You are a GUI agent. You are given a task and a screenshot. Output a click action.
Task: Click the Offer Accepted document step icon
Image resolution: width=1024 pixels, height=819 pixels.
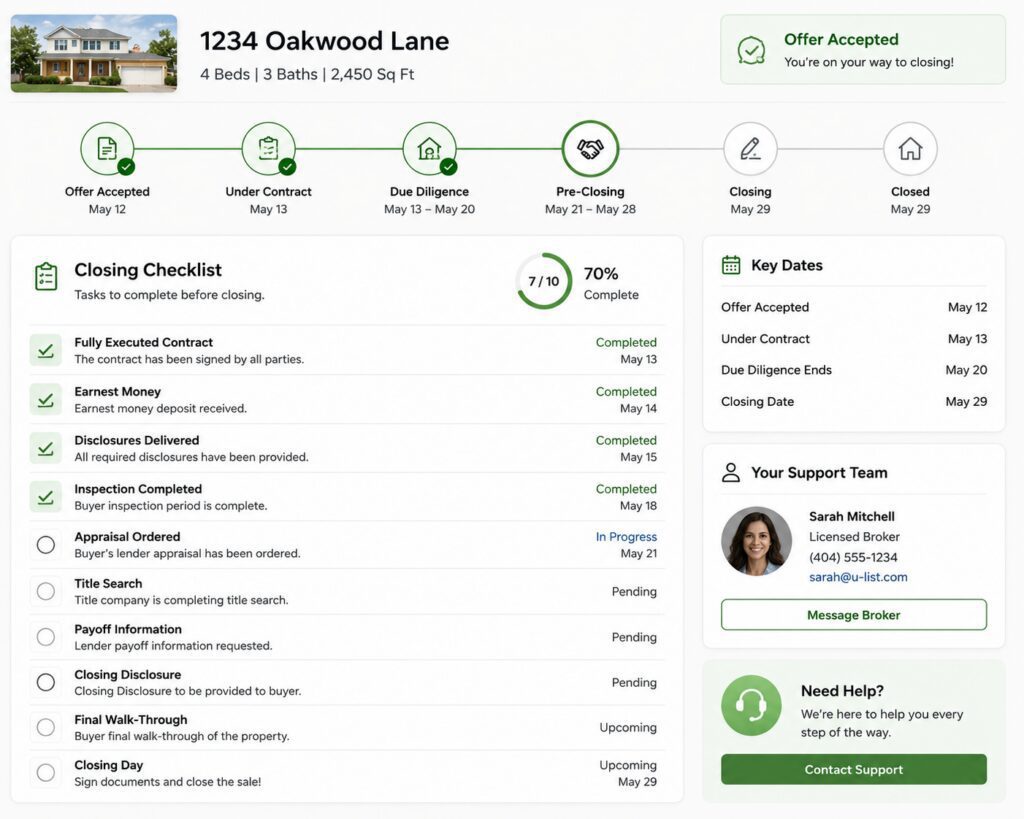click(x=107, y=149)
